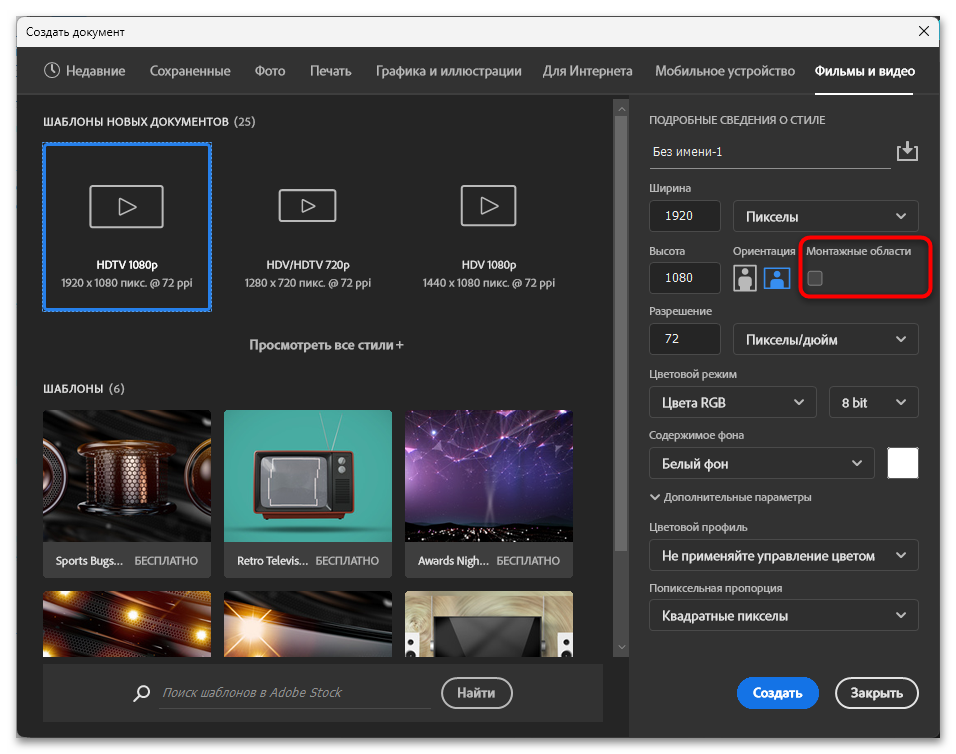Click the save preset icon beside document name

[906, 152]
